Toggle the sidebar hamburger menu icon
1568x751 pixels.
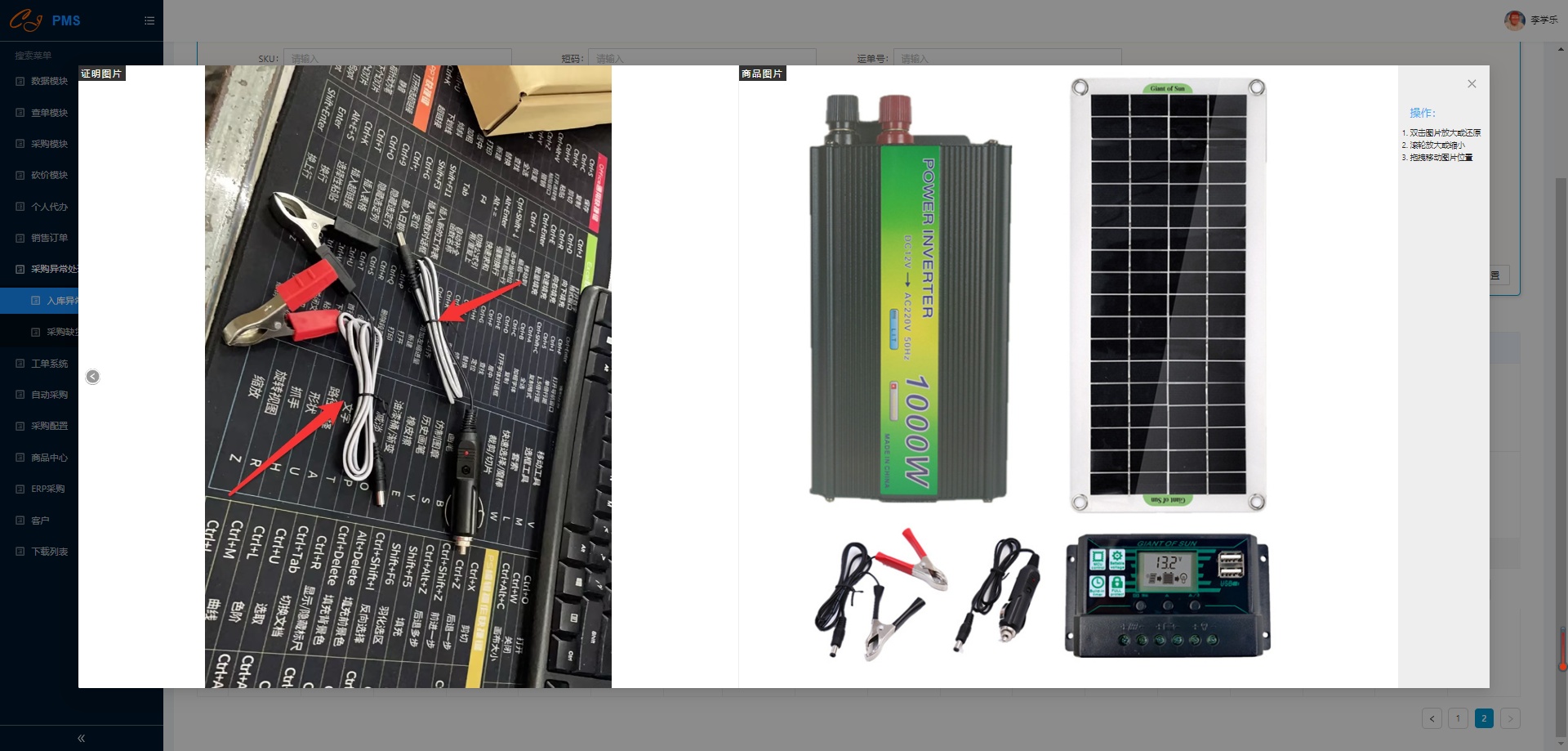pyautogui.click(x=149, y=21)
